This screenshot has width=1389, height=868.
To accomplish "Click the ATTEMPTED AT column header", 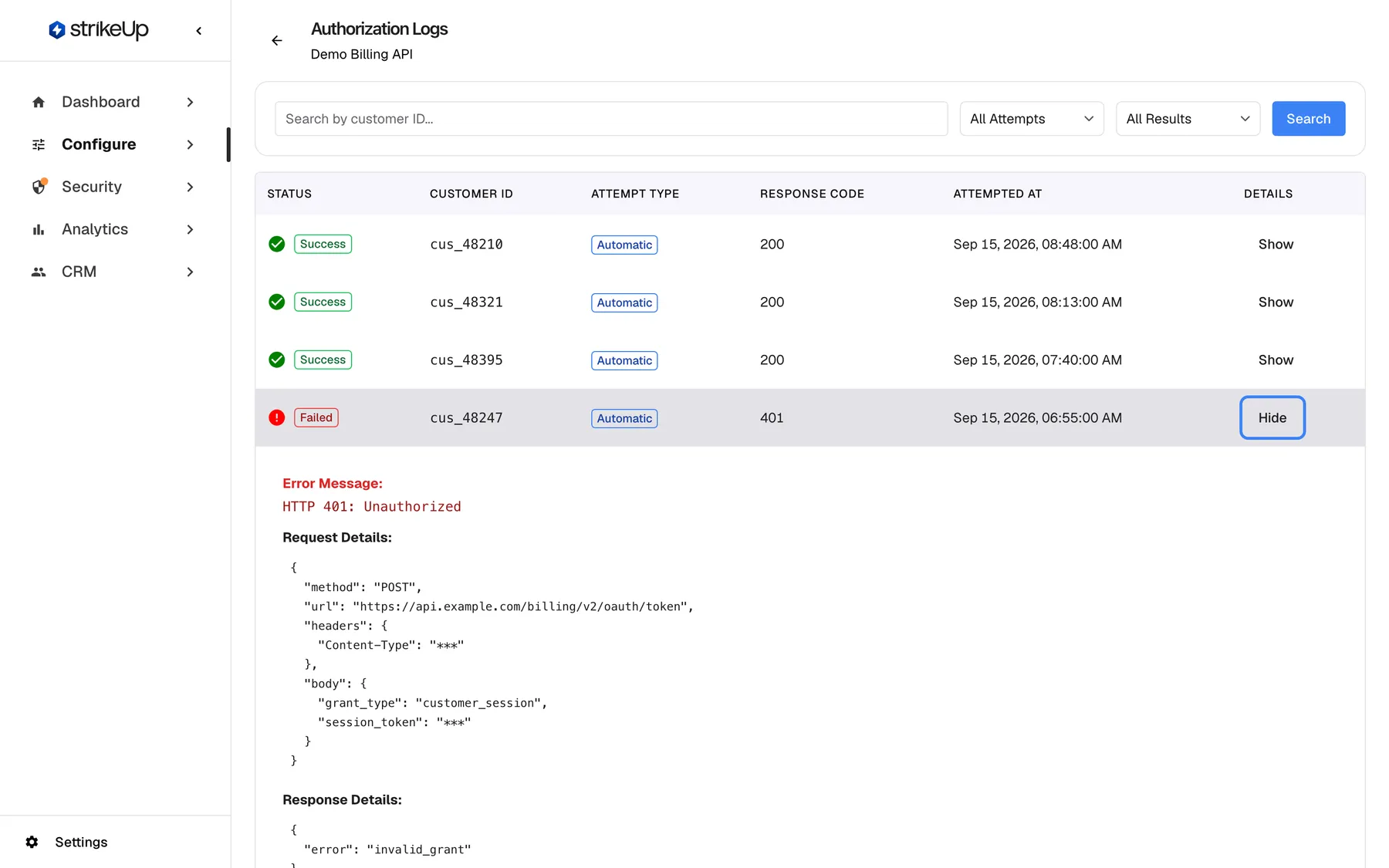I will [x=997, y=194].
